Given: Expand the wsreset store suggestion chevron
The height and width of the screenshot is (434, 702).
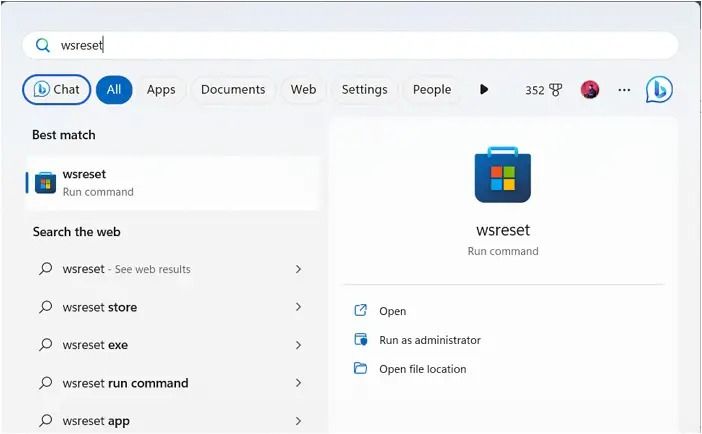Looking at the screenshot, I should (x=298, y=307).
